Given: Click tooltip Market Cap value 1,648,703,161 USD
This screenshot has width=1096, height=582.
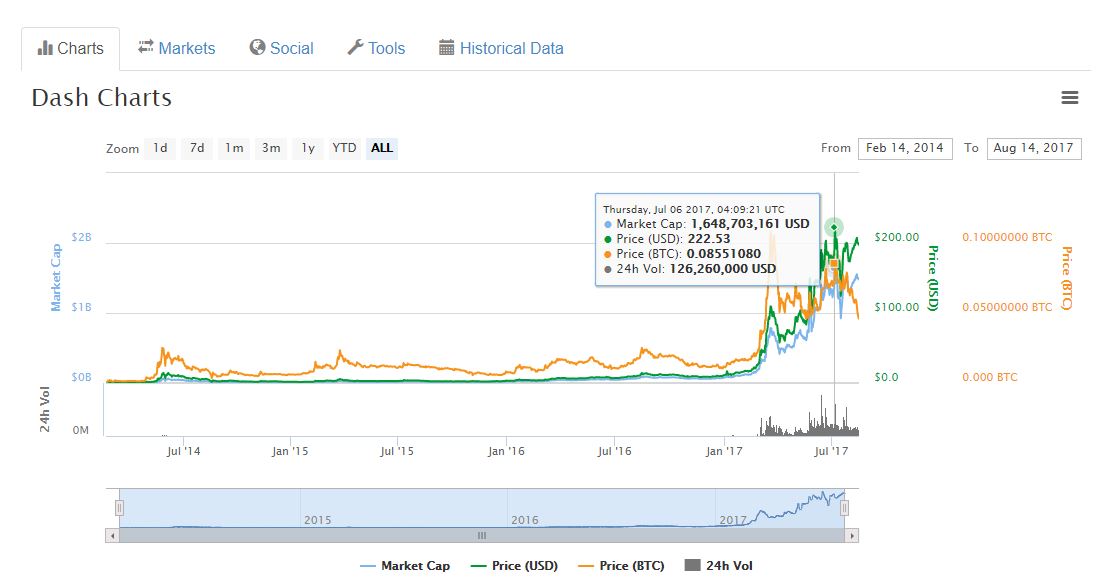Looking at the screenshot, I should click(750, 224).
